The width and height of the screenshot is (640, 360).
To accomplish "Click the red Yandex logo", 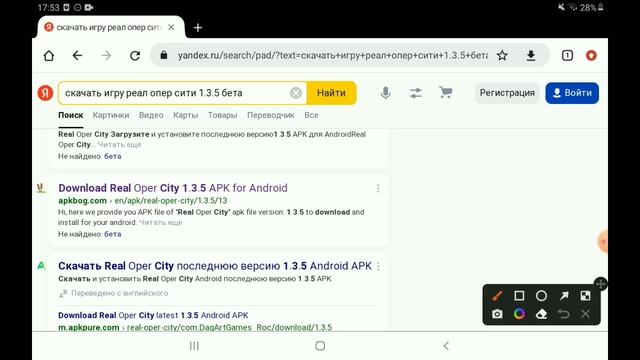I will tap(45, 93).
